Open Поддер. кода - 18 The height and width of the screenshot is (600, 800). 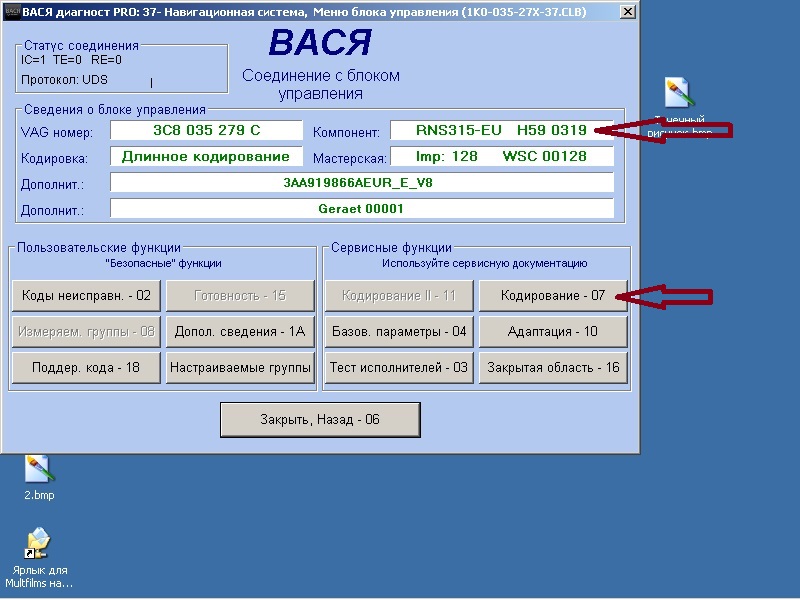coord(86,367)
